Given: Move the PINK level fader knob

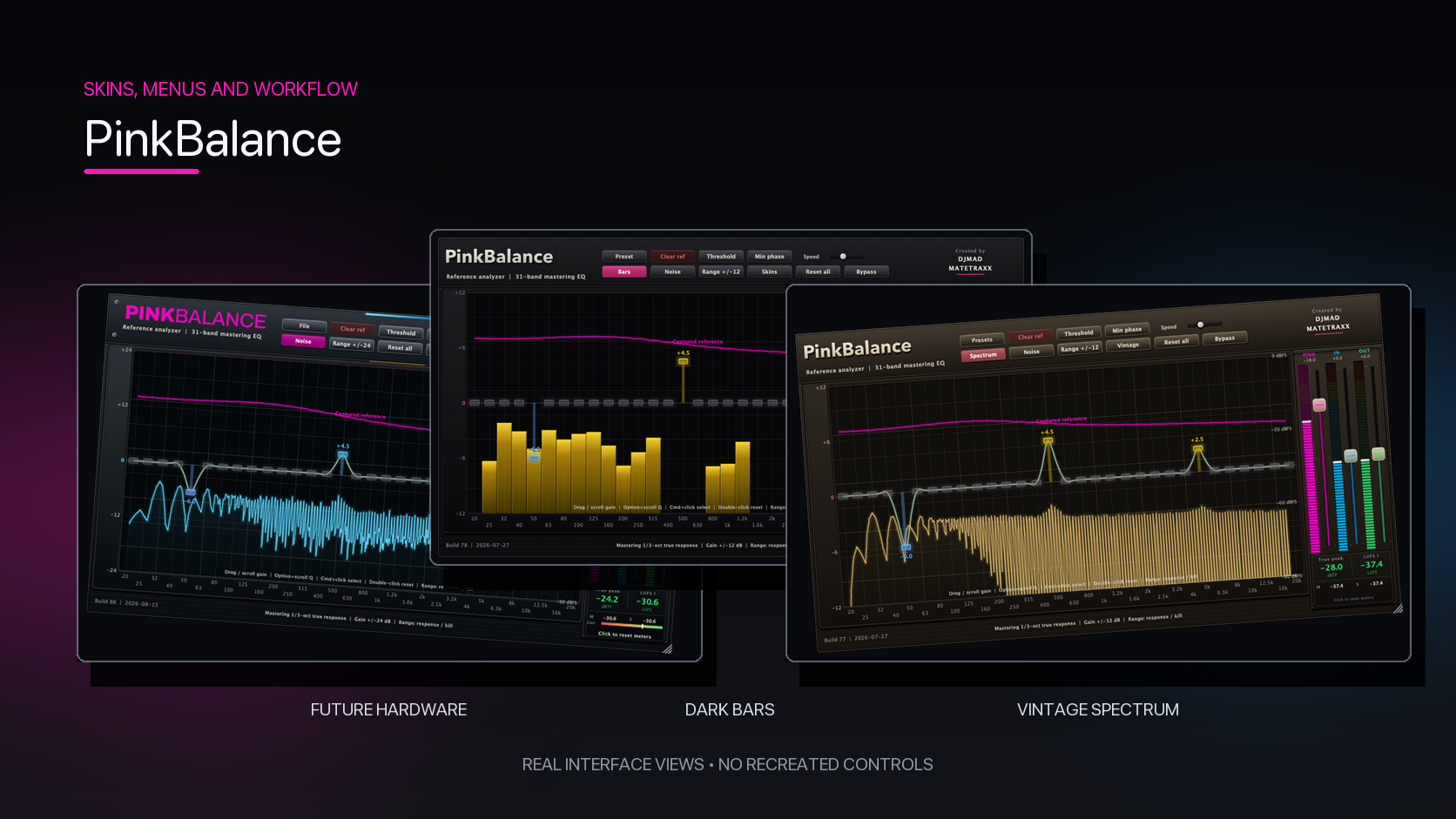Looking at the screenshot, I should coord(1319,406).
